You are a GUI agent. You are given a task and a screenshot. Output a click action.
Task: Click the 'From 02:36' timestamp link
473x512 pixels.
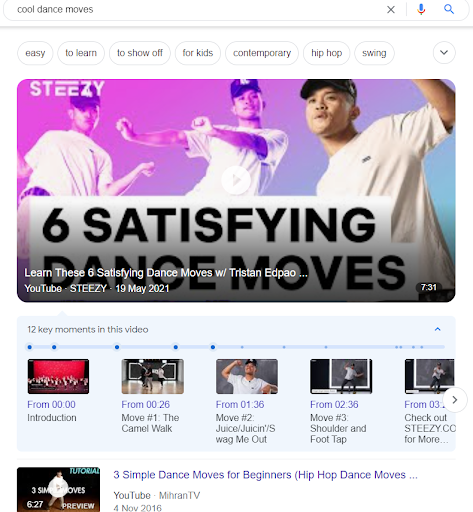(334, 405)
